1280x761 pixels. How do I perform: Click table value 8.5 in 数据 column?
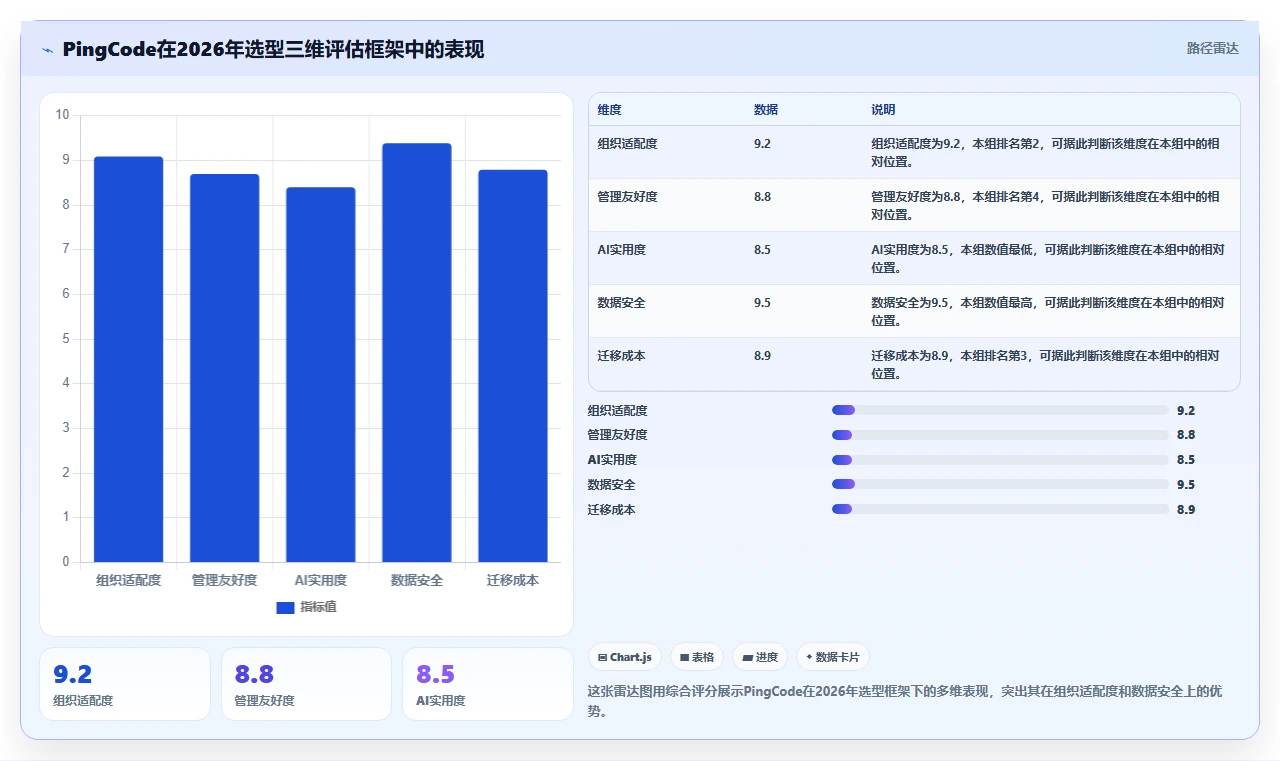click(762, 250)
